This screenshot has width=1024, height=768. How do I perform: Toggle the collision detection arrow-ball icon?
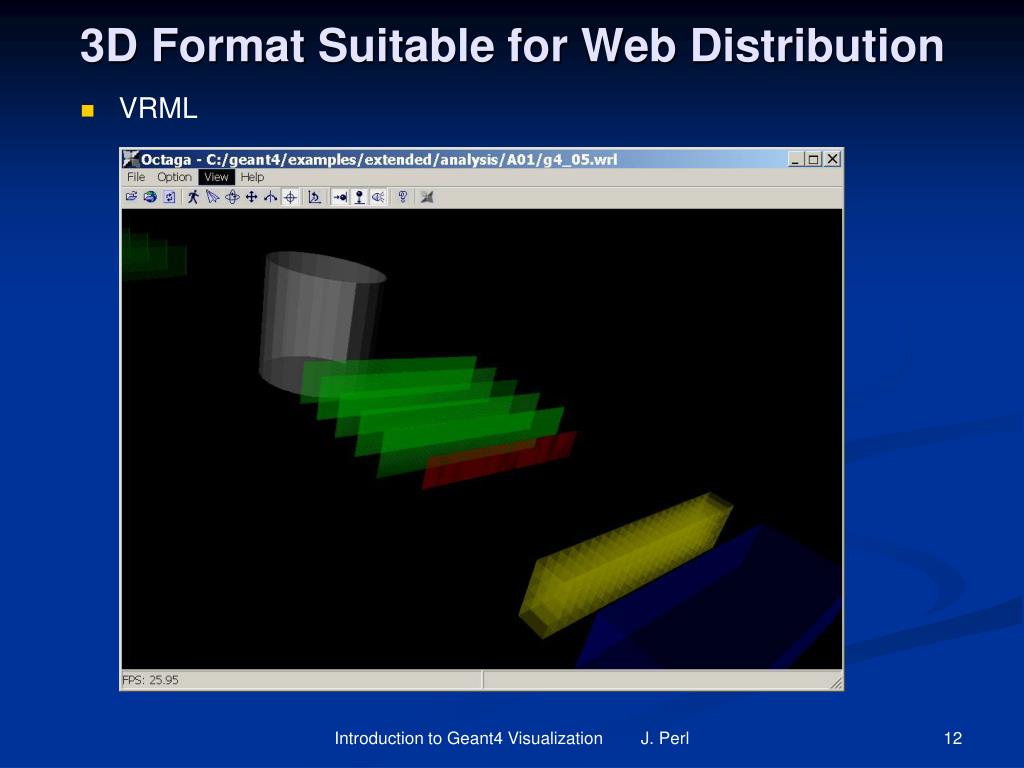[340, 197]
